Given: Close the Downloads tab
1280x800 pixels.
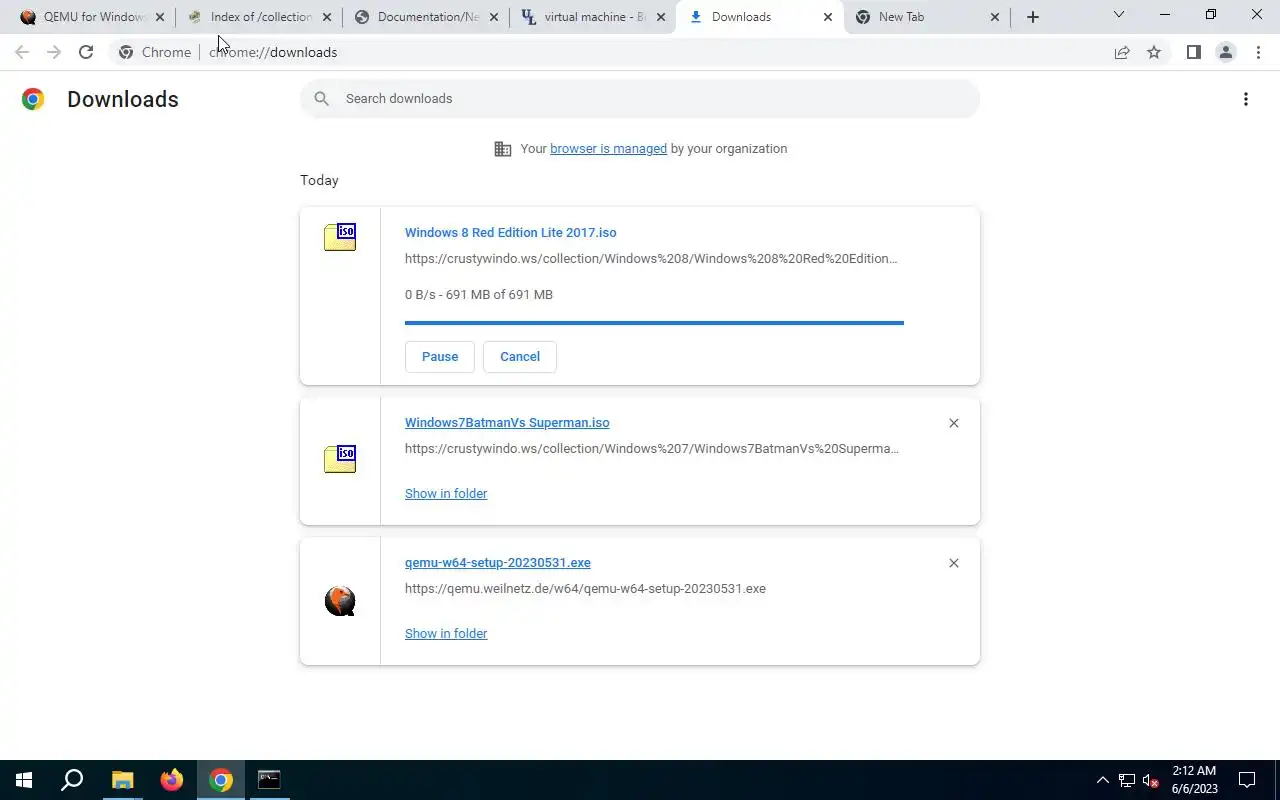Looking at the screenshot, I should pos(827,17).
